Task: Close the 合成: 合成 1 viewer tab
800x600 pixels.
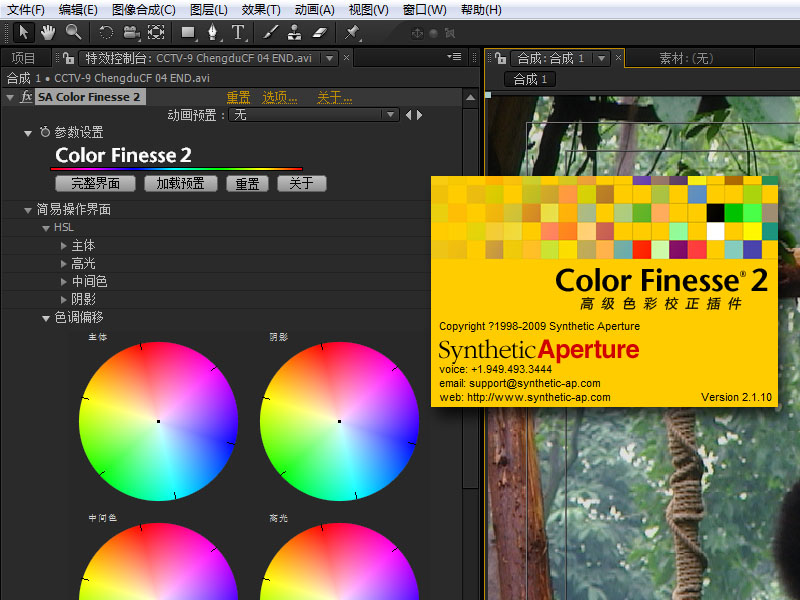Action: pos(618,58)
